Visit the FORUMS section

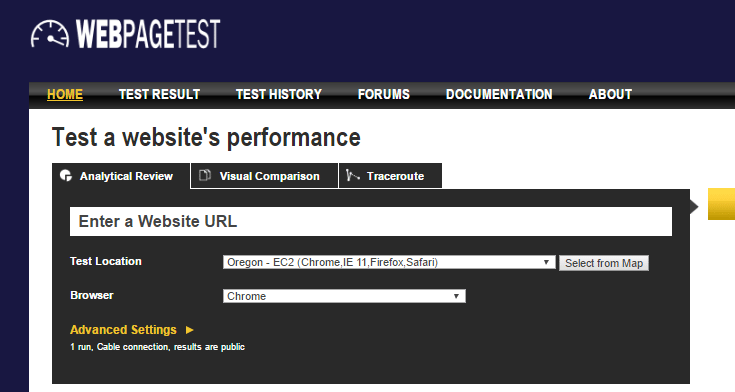(x=383, y=94)
